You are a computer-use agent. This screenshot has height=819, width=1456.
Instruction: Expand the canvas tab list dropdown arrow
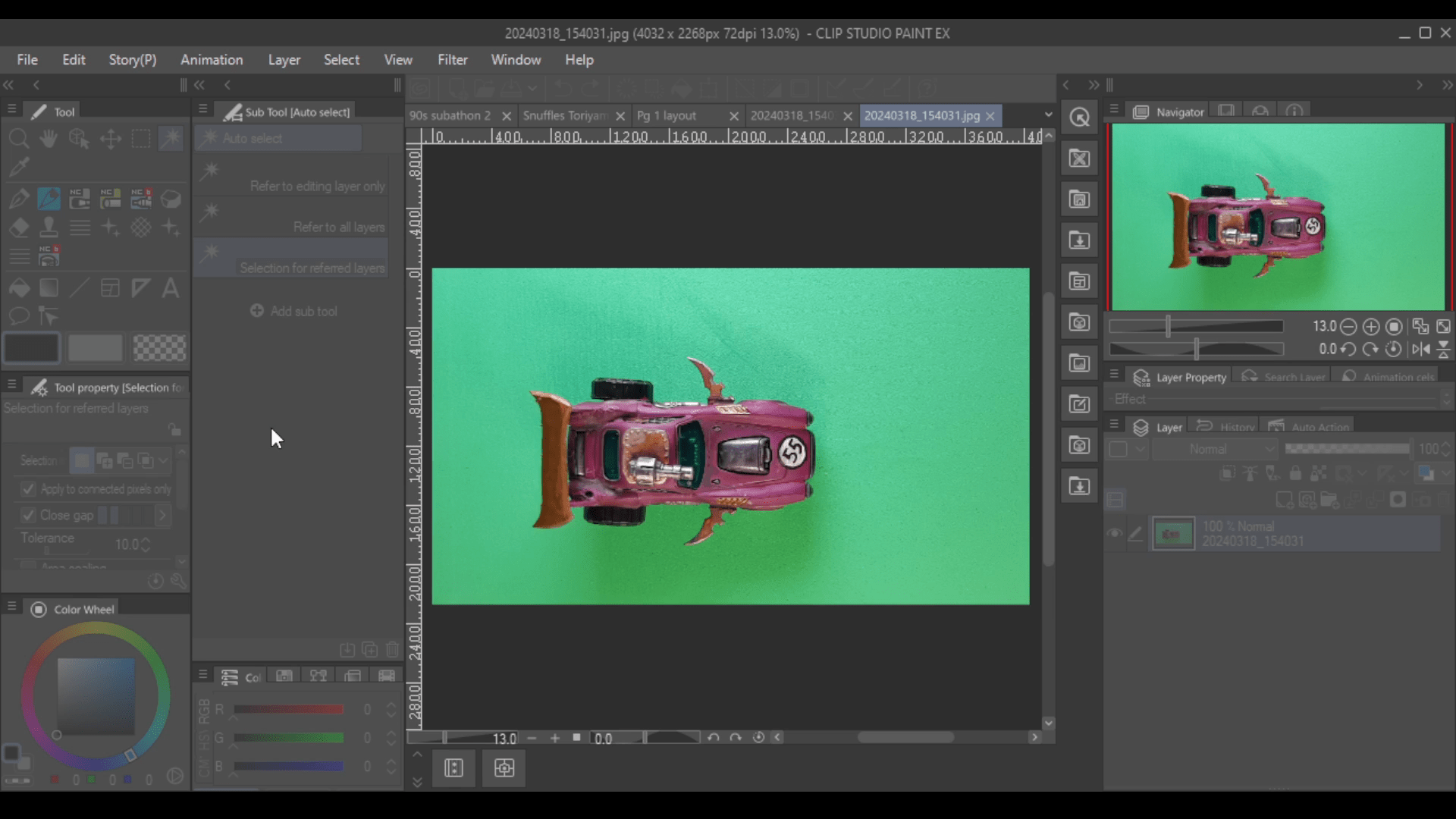pyautogui.click(x=1048, y=115)
